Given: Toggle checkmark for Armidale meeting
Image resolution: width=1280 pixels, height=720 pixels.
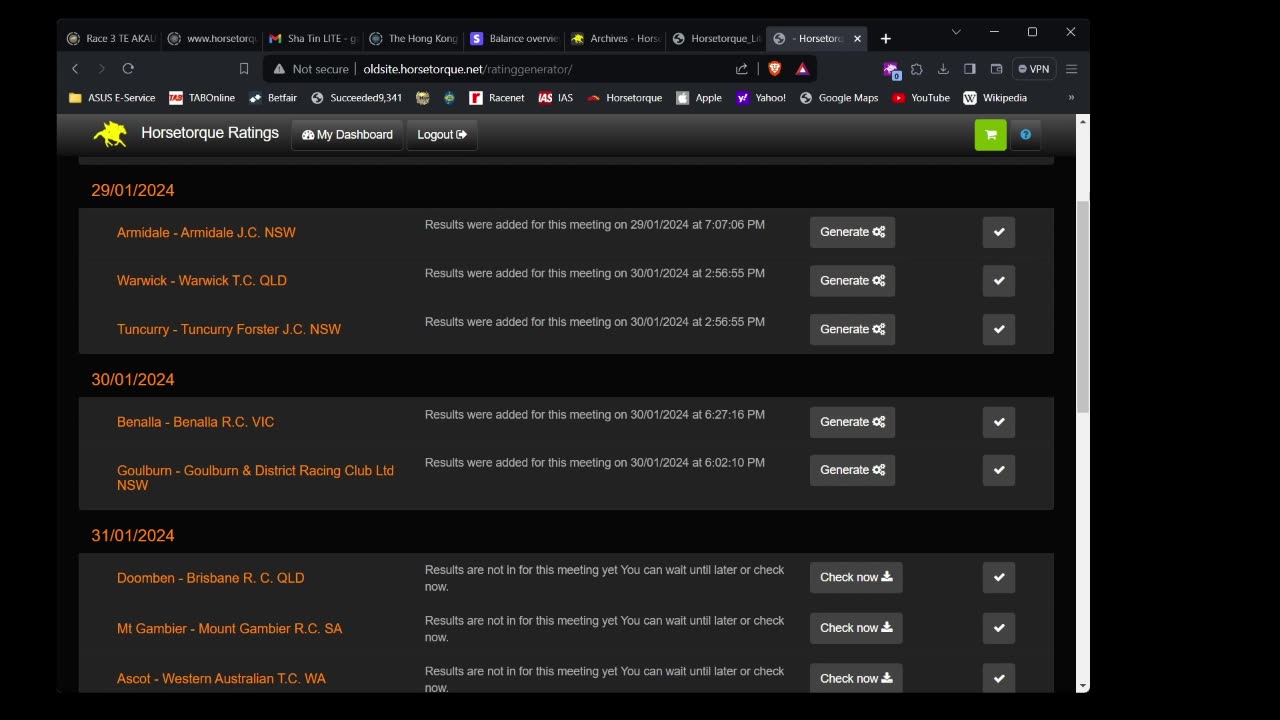Looking at the screenshot, I should [999, 232].
